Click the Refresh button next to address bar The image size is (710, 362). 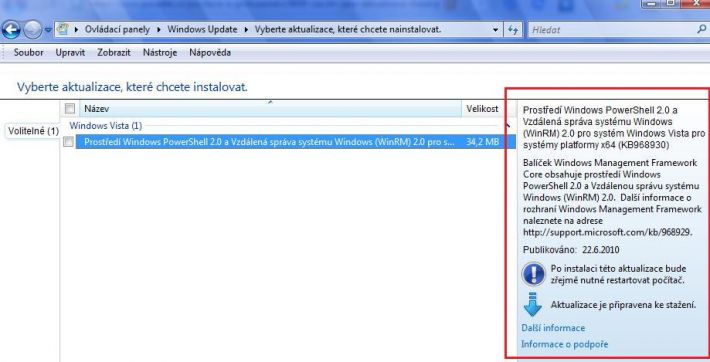[513, 30]
